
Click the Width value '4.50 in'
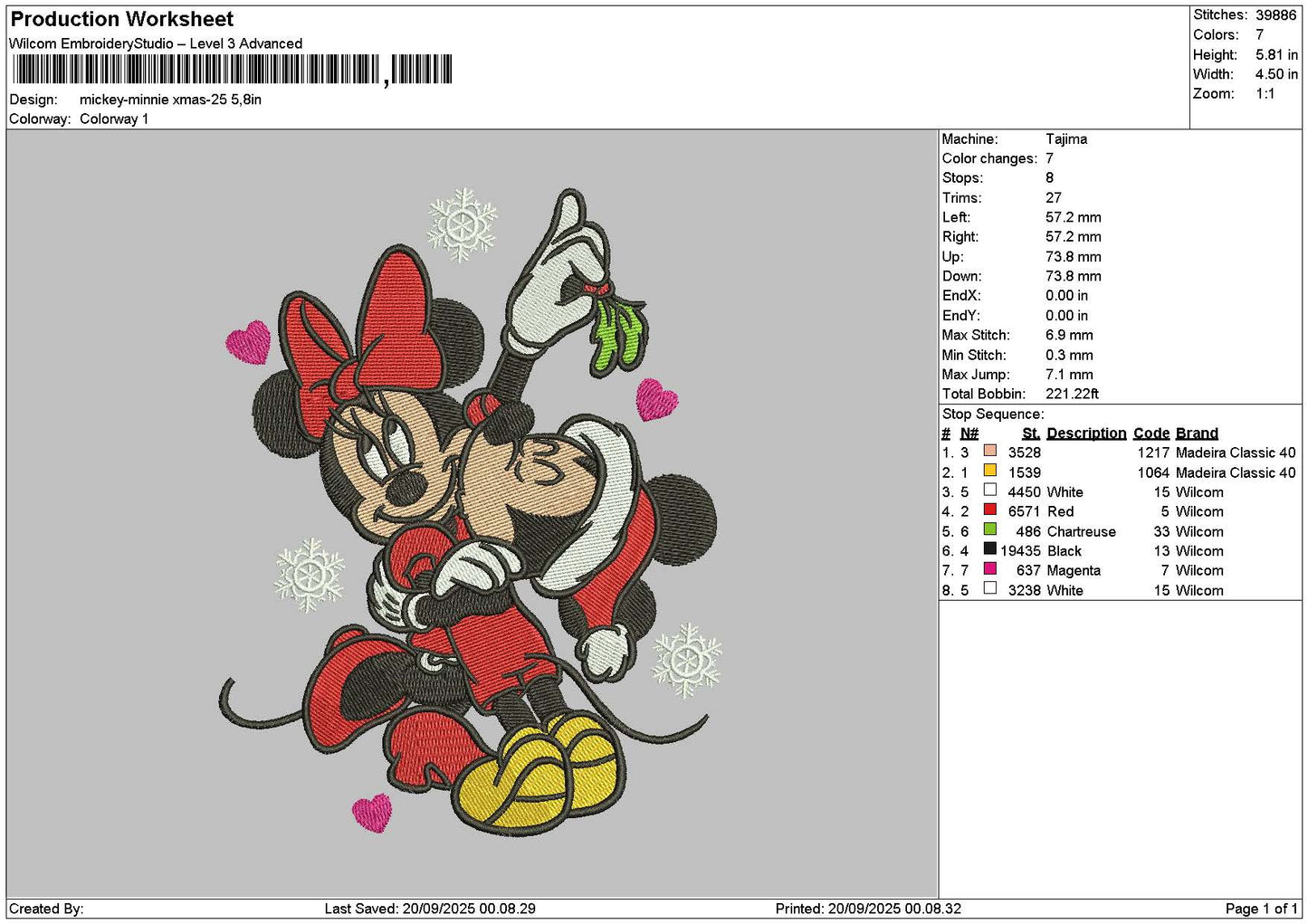pyautogui.click(x=1276, y=74)
